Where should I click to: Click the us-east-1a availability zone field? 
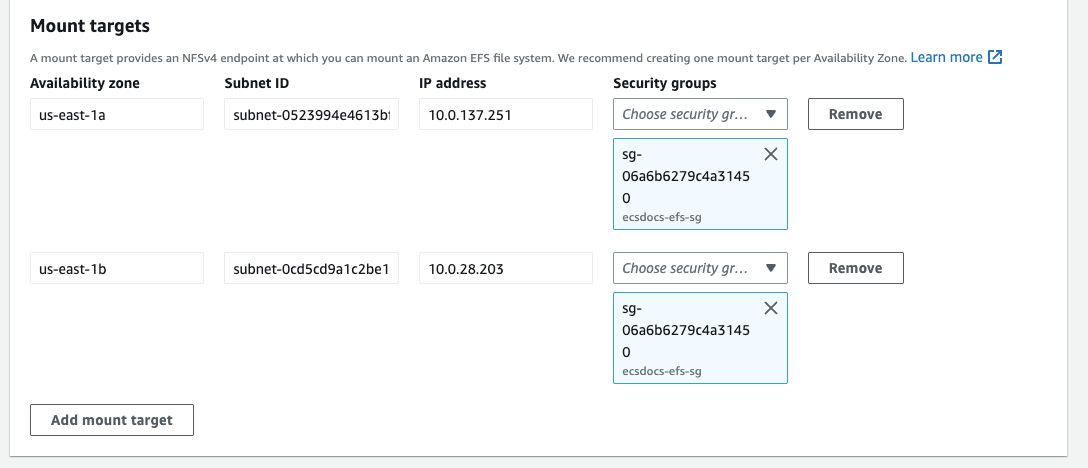(x=117, y=114)
